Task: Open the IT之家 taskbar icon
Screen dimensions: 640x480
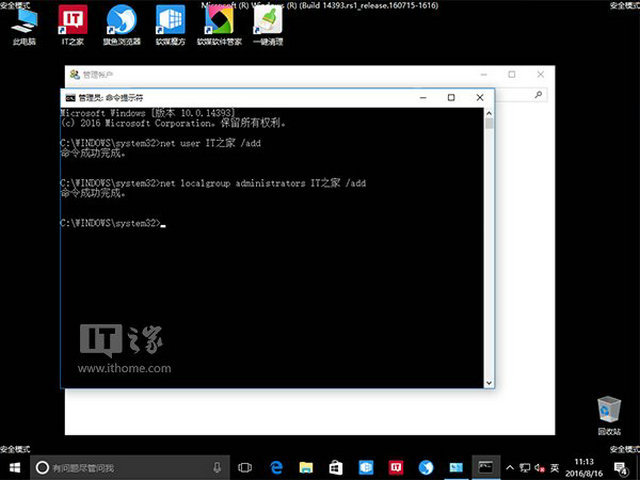Action: tap(396, 467)
